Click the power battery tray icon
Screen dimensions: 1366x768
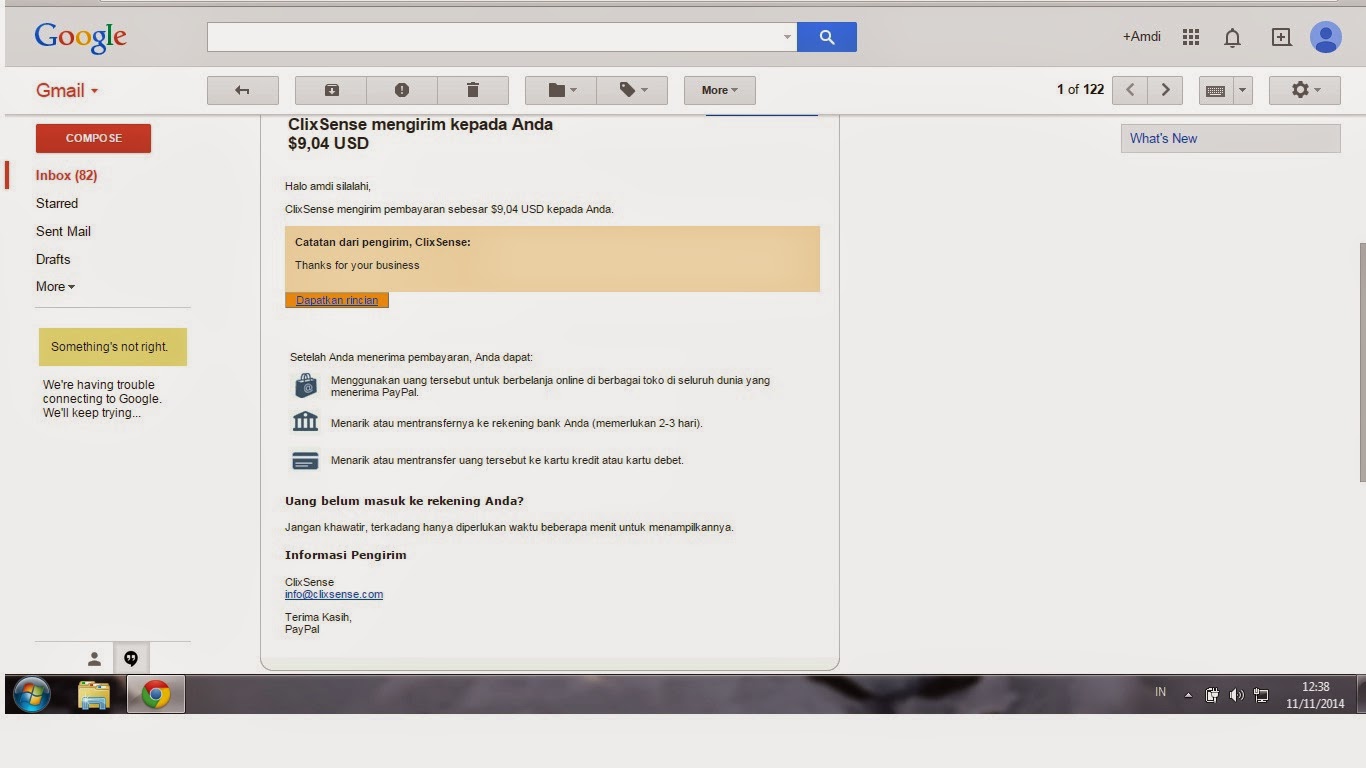1212,695
